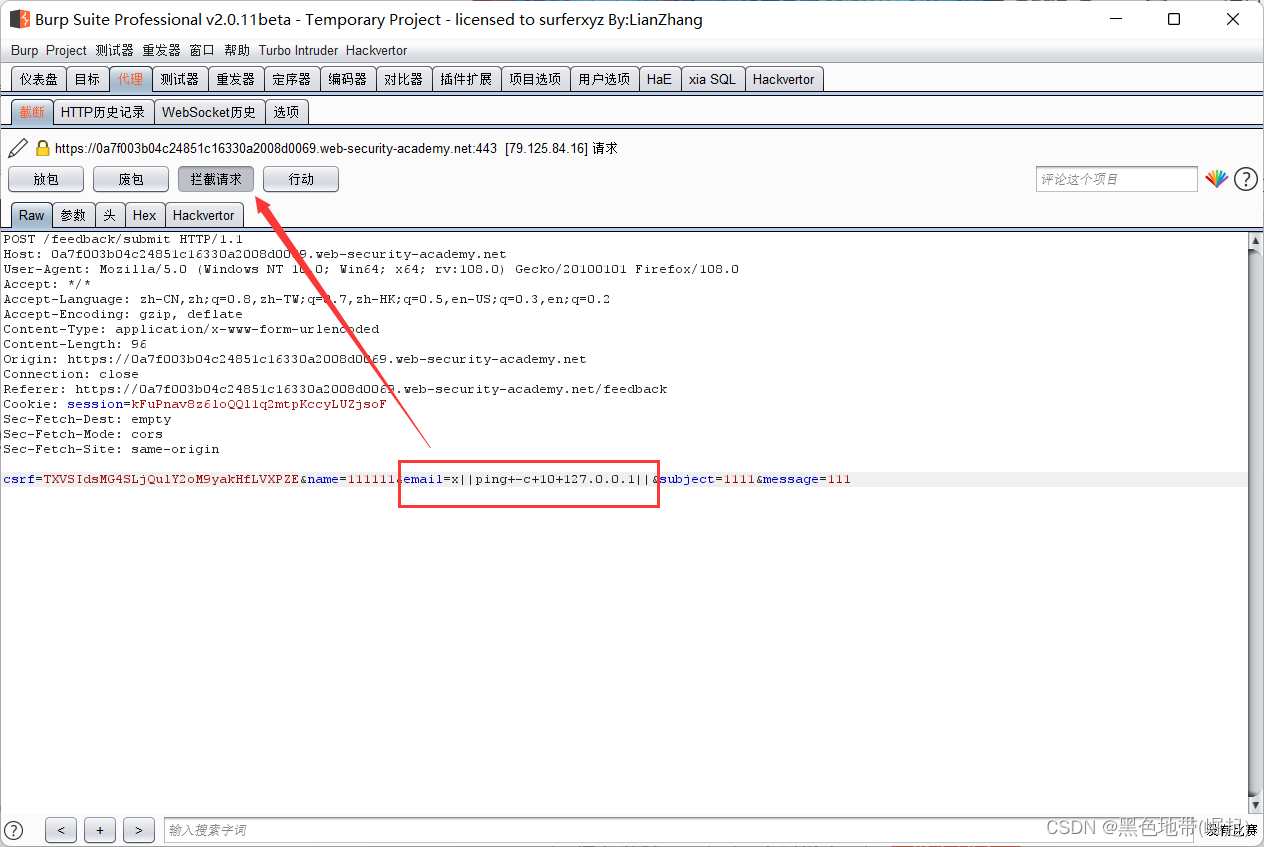The height and width of the screenshot is (847, 1264).
Task: Switch to the 对比器 comparer tab
Action: point(404,79)
